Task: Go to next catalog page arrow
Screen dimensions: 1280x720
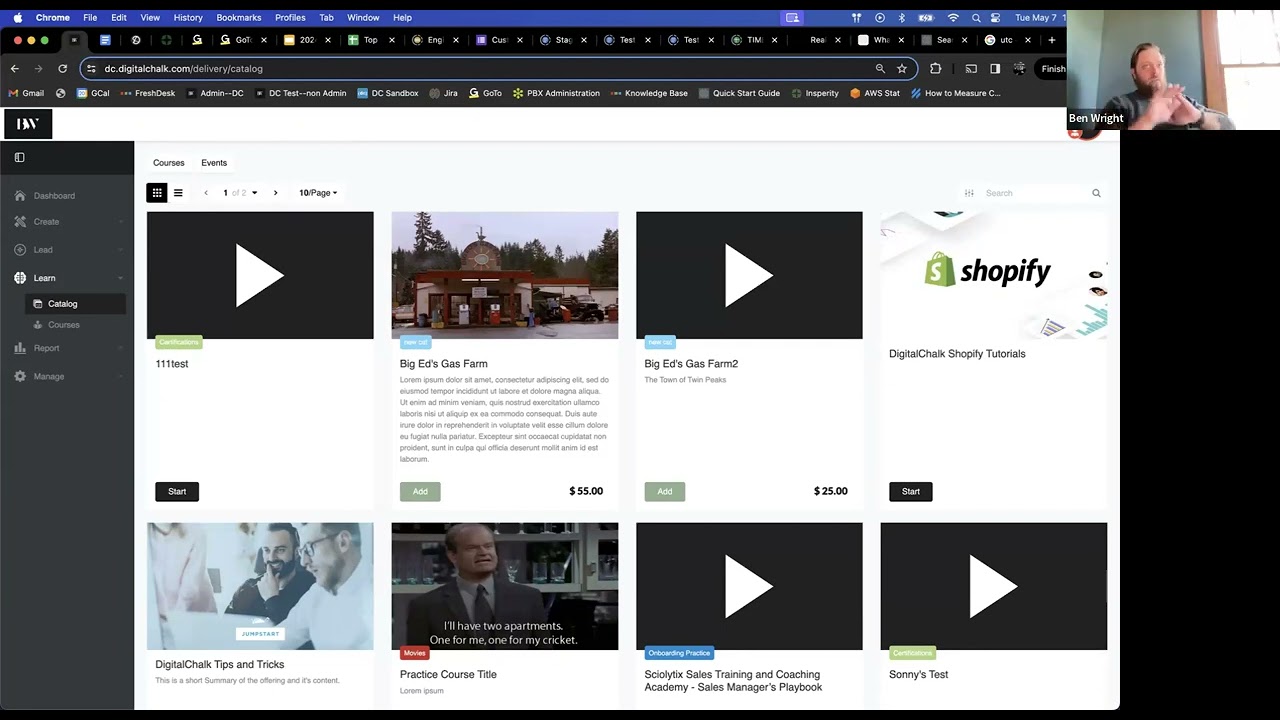Action: pyautogui.click(x=276, y=193)
